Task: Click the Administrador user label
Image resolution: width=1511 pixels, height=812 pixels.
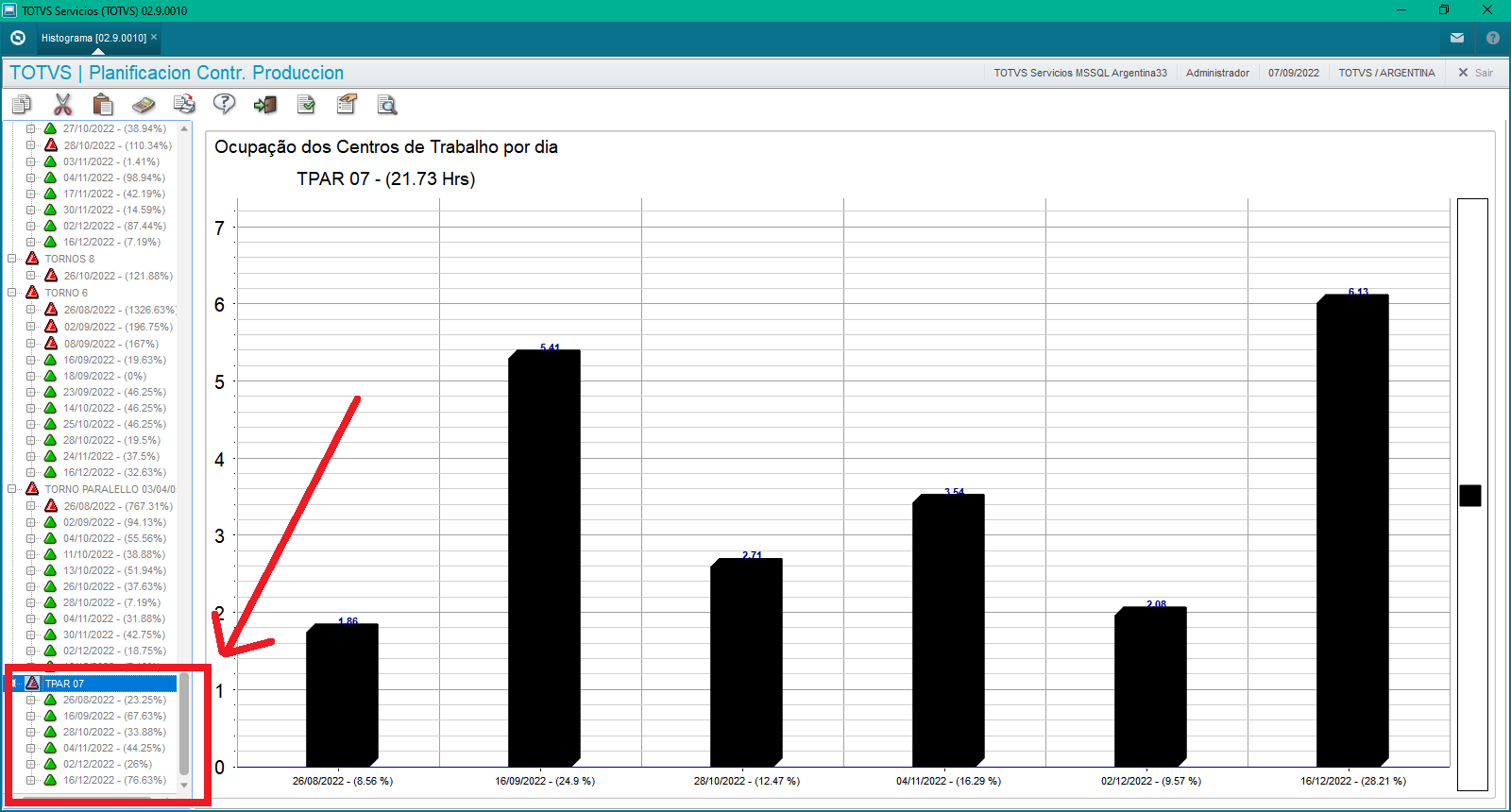Action: coord(1217,73)
